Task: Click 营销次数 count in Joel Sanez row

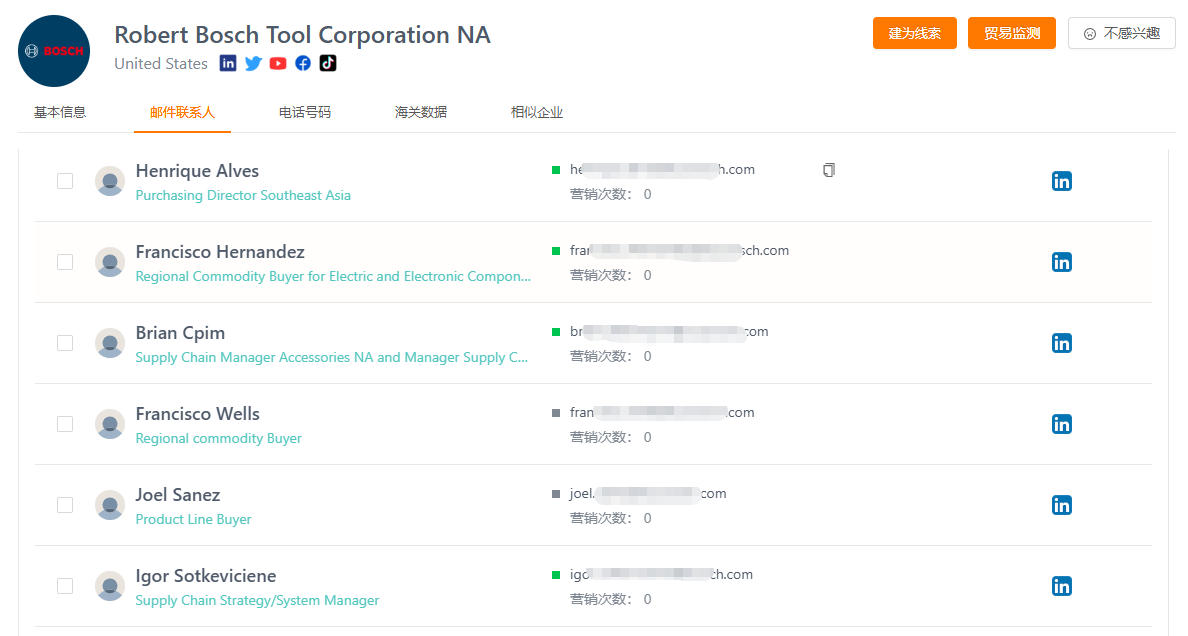Action: click(611, 519)
